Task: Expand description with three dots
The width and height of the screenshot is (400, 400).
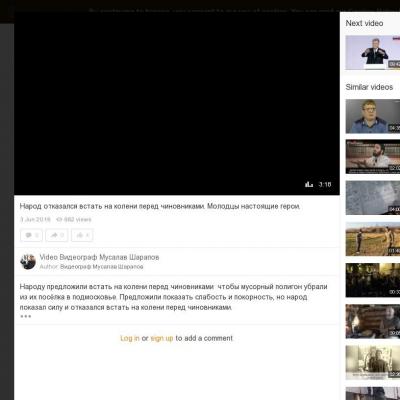Action: coord(26,316)
